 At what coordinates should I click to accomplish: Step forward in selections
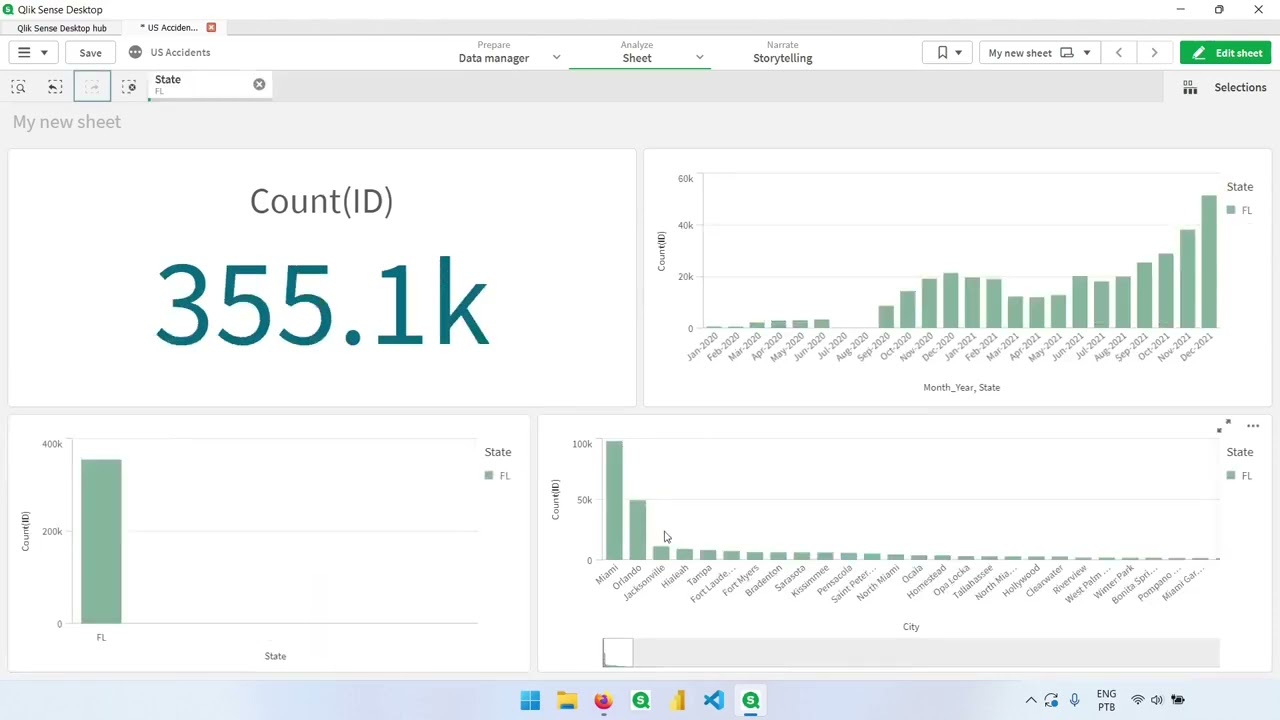point(92,87)
